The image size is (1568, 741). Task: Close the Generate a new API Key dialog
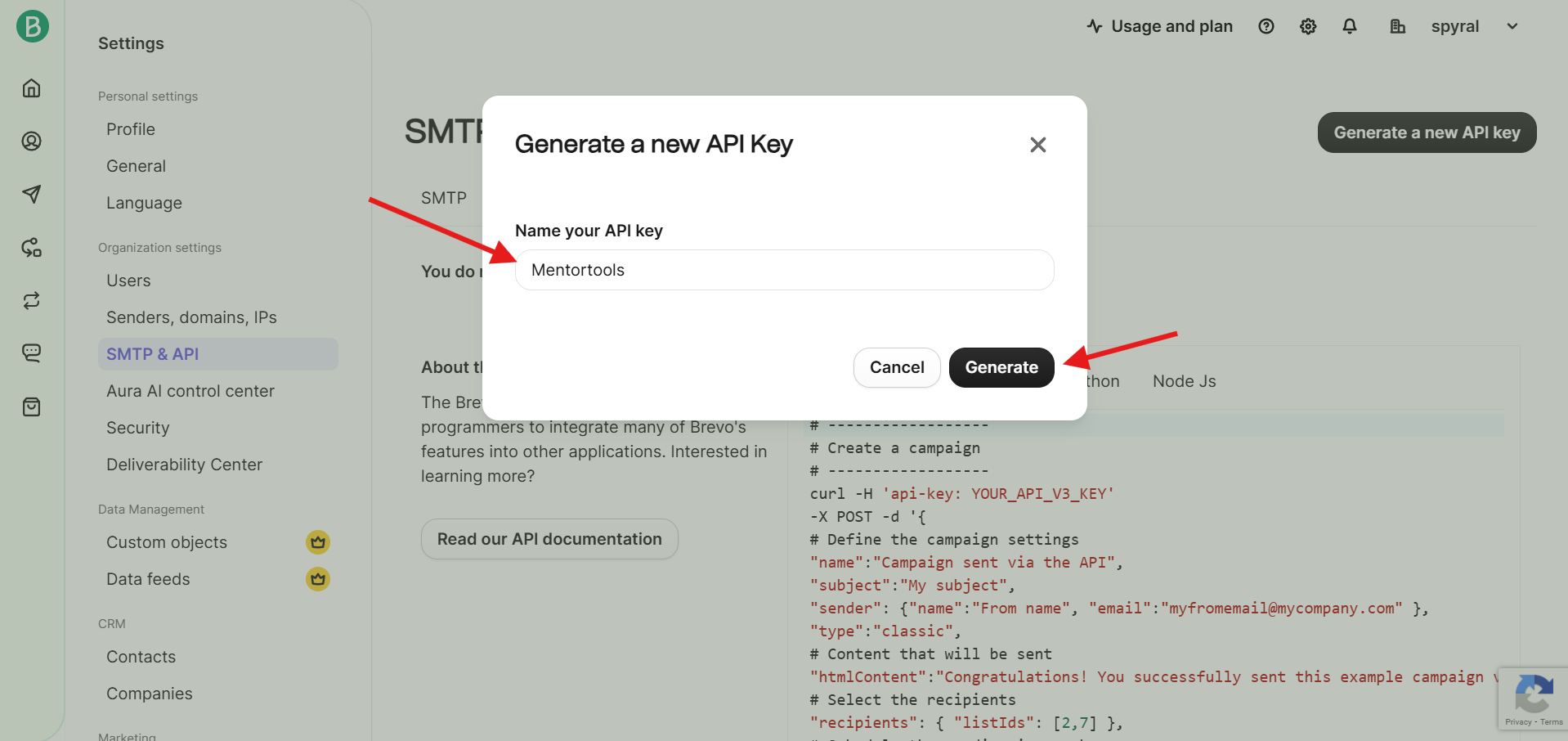click(x=1038, y=145)
